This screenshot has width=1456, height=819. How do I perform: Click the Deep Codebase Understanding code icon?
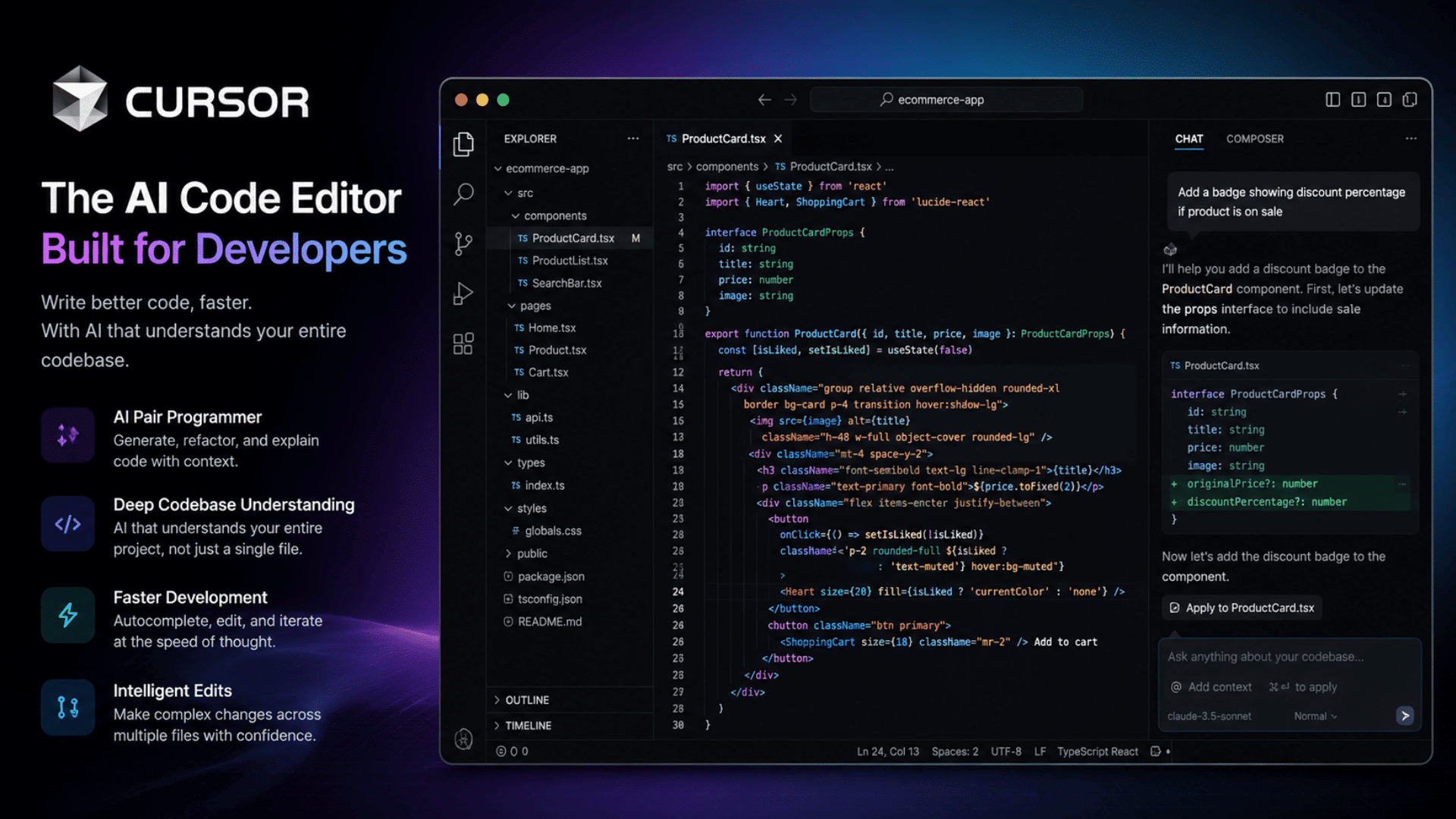[67, 523]
